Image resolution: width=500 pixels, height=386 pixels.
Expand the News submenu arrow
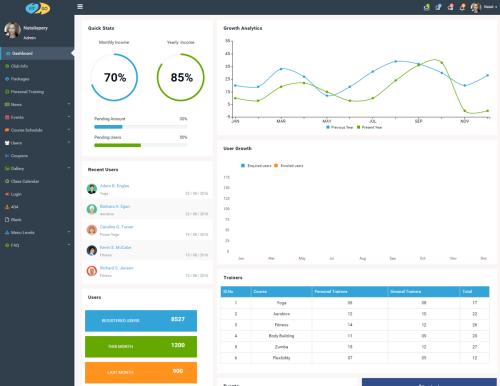[69, 104]
